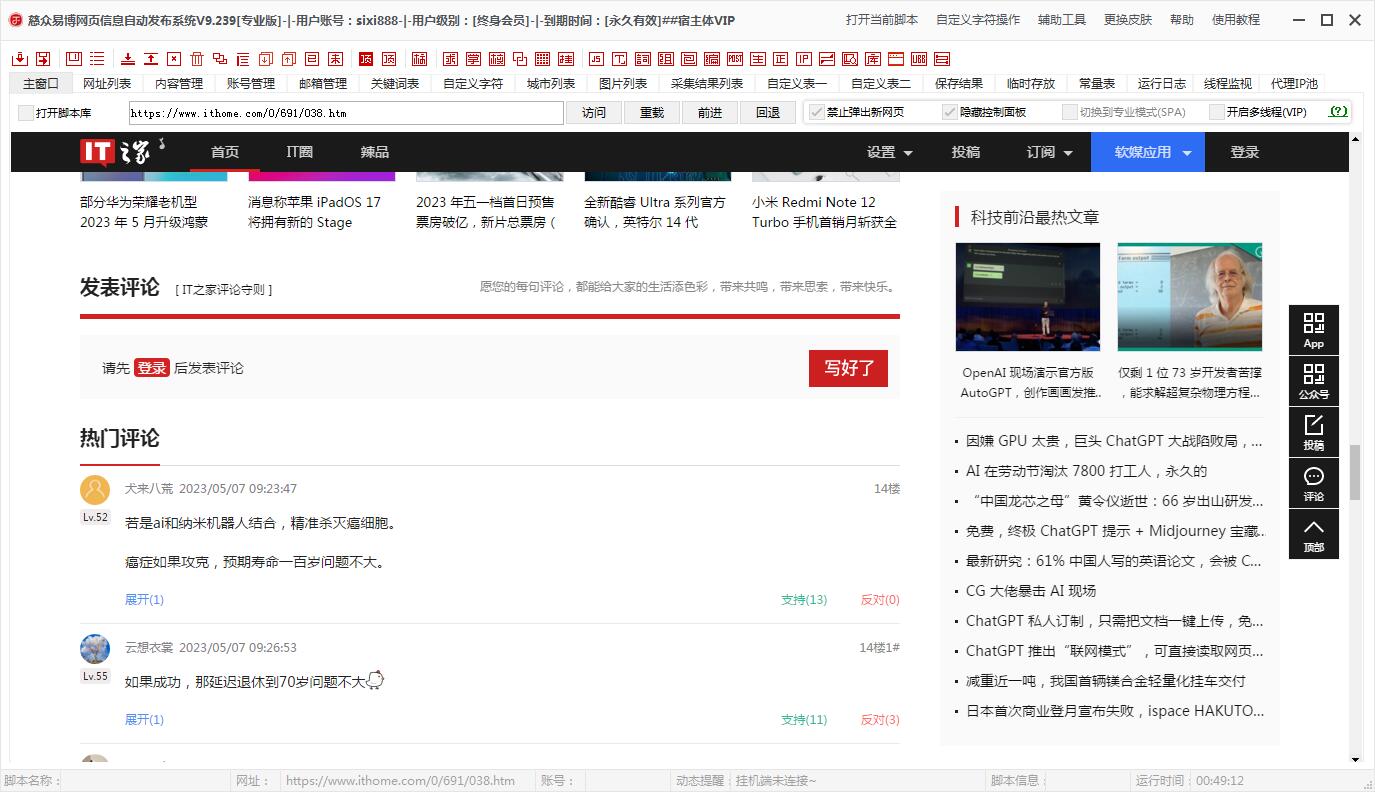Click the JS script icon

point(598,59)
